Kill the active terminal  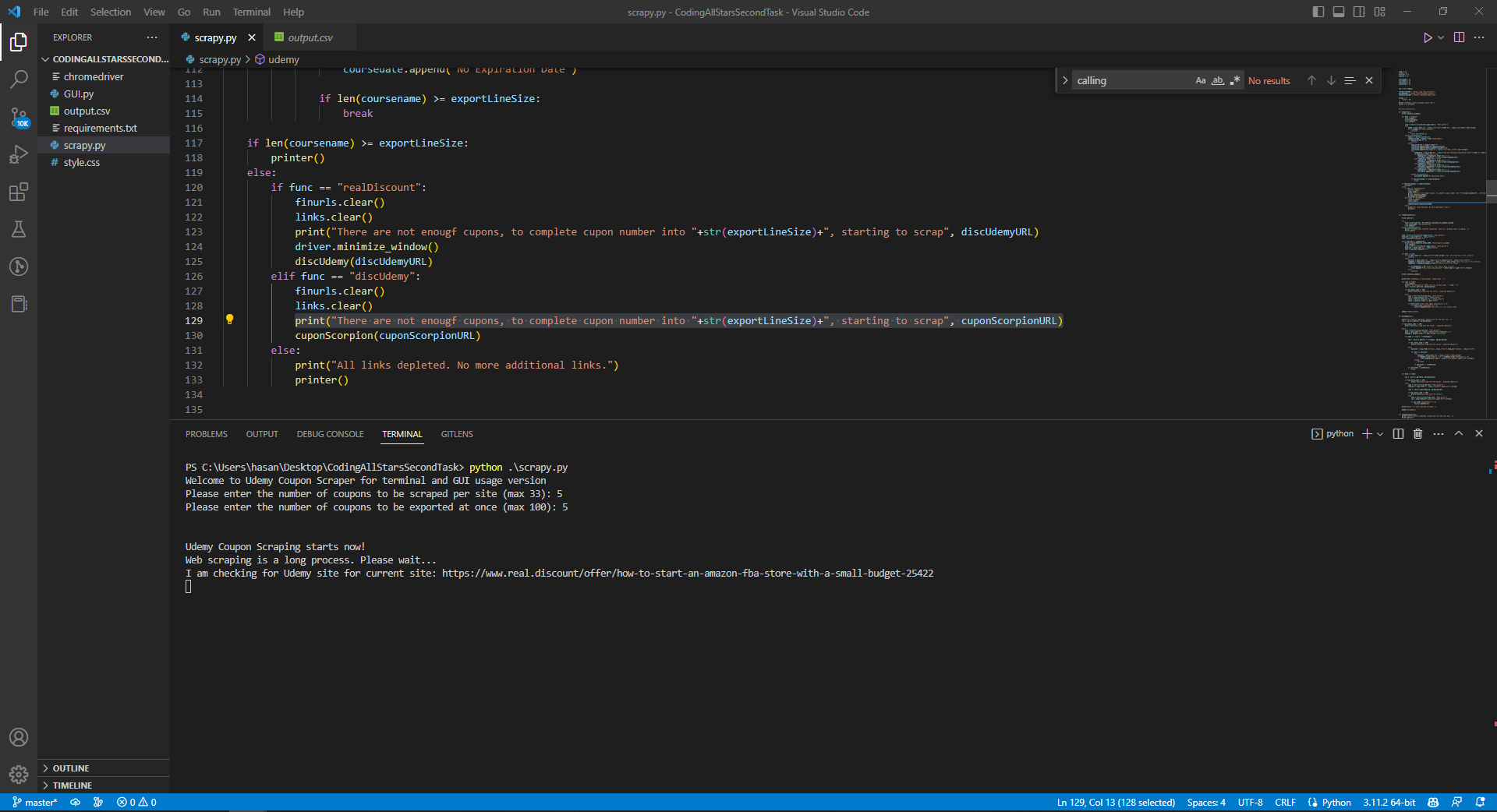point(1417,434)
